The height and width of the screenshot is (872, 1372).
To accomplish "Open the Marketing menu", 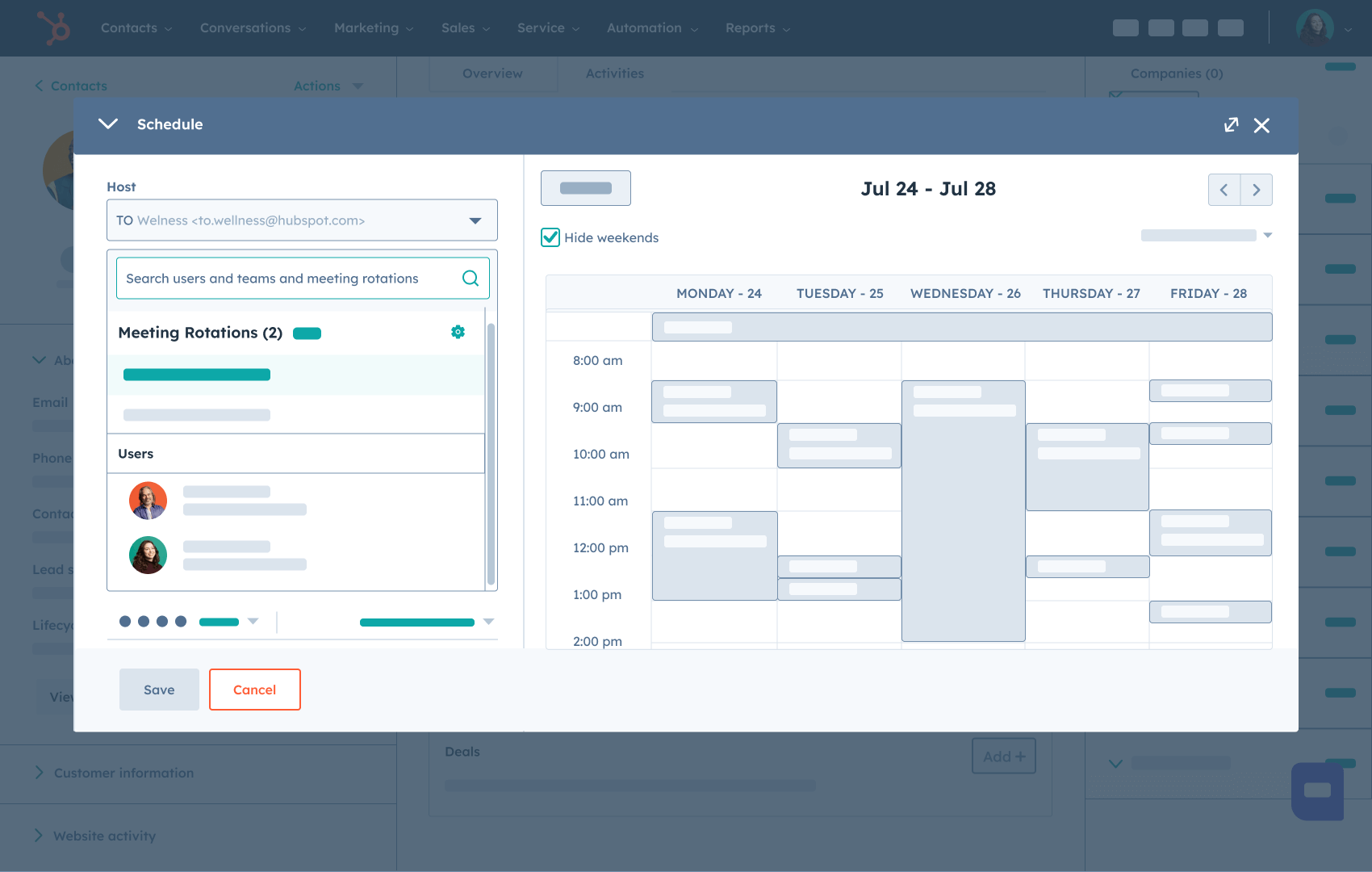I will tap(373, 28).
